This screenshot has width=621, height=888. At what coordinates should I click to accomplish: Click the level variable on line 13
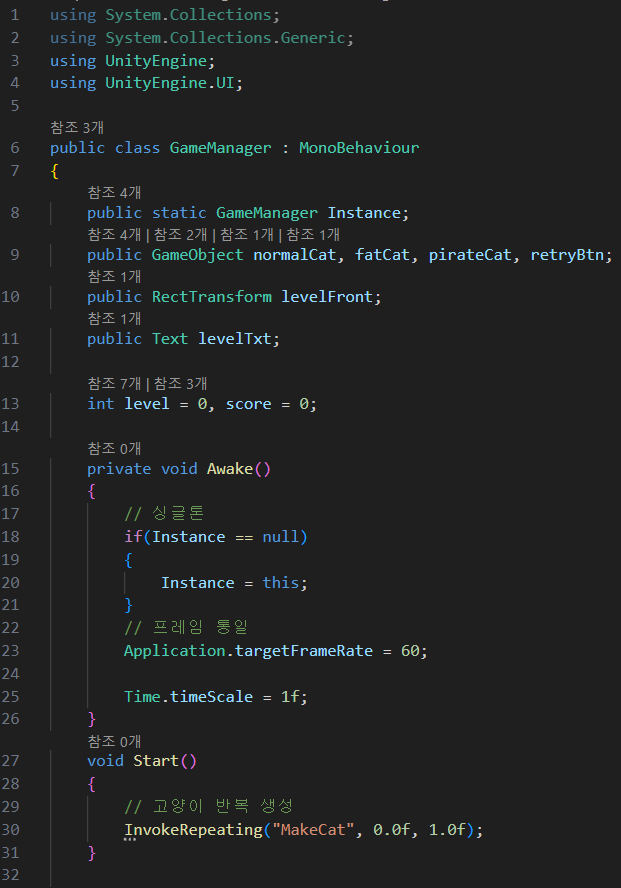pos(147,404)
